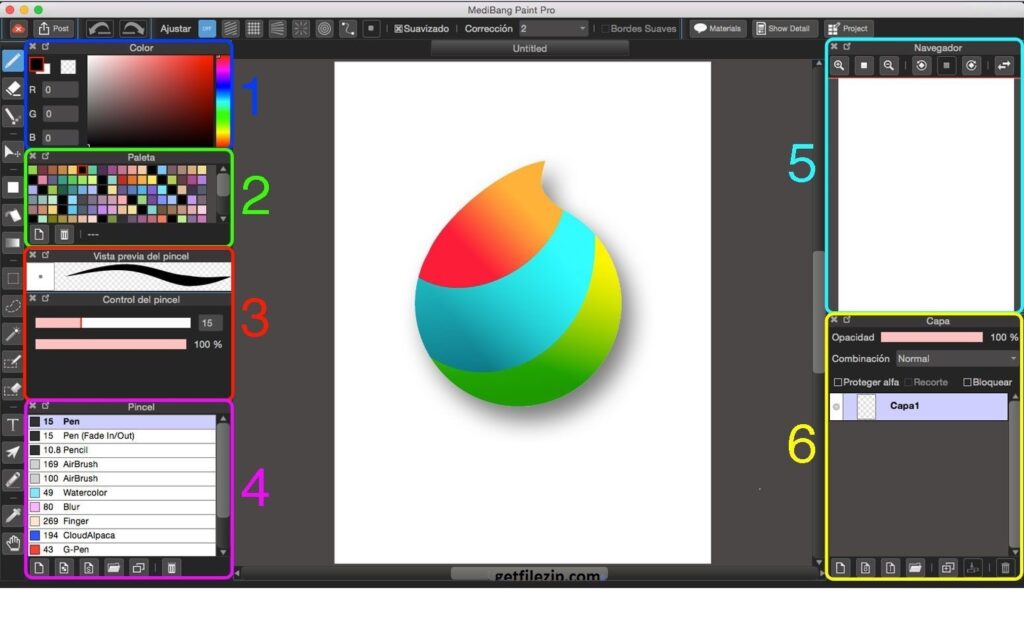Undock the Capa panel pop-out icon
1024x629 pixels.
tap(847, 319)
